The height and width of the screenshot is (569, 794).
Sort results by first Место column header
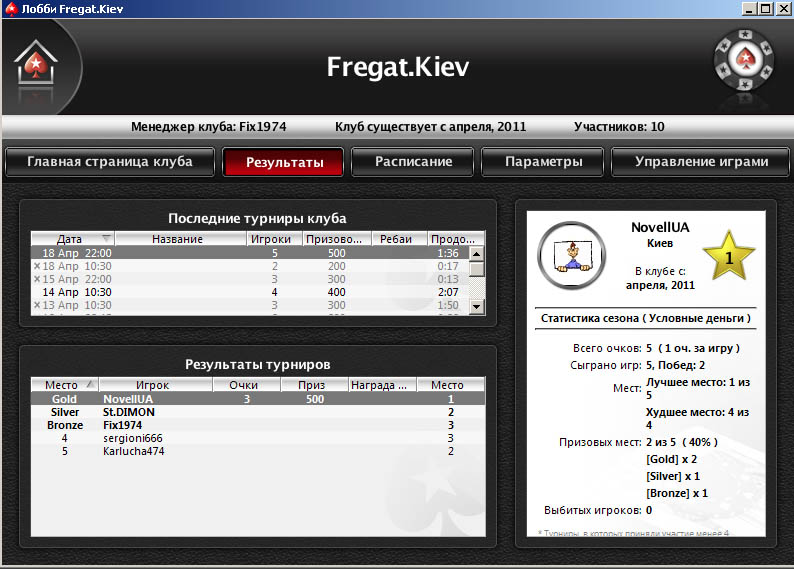coord(64,385)
